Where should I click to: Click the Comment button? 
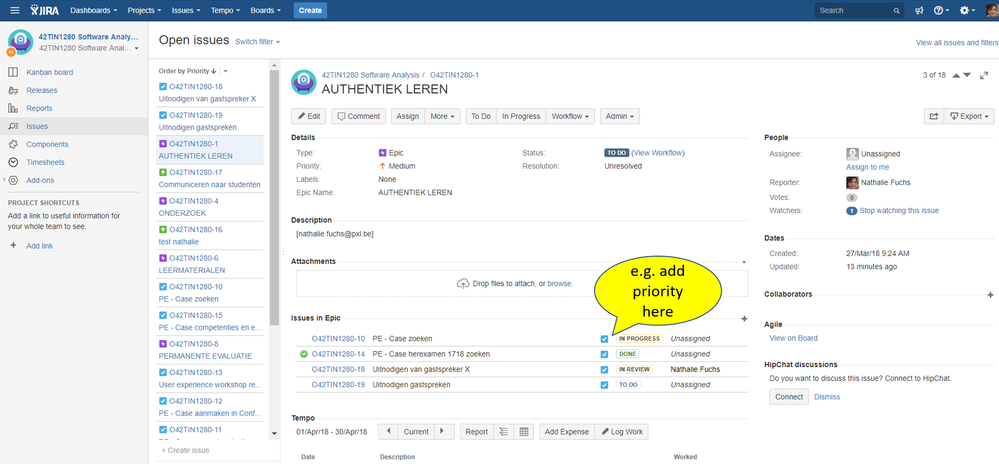358,117
